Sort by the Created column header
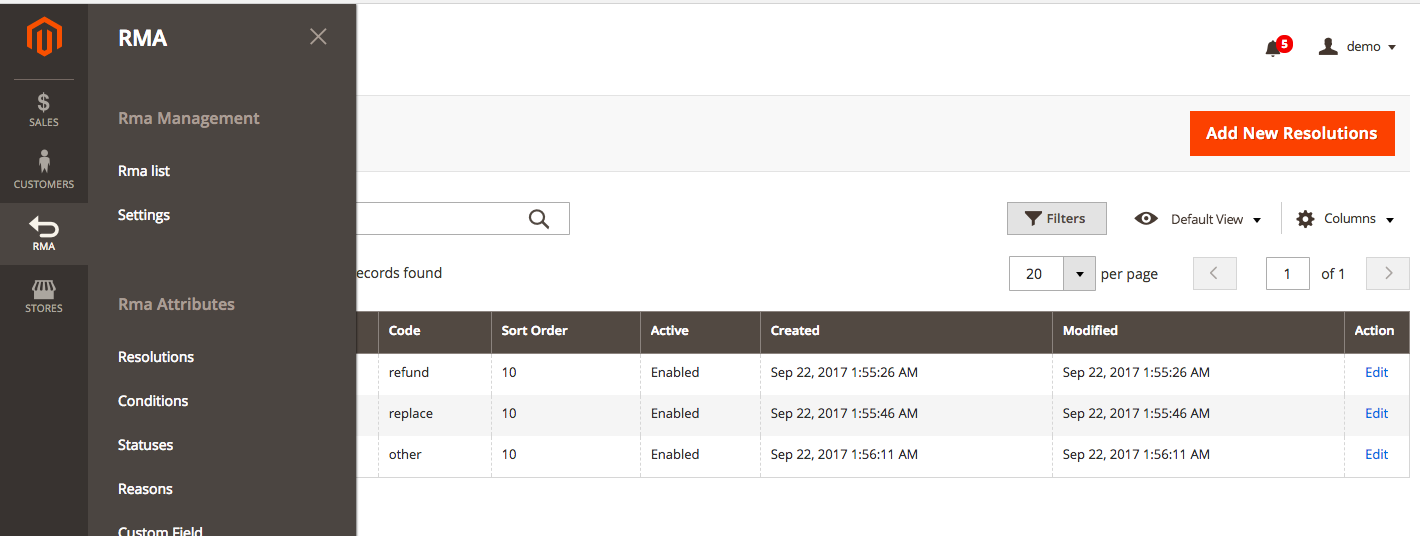The width and height of the screenshot is (1420, 536). point(795,331)
